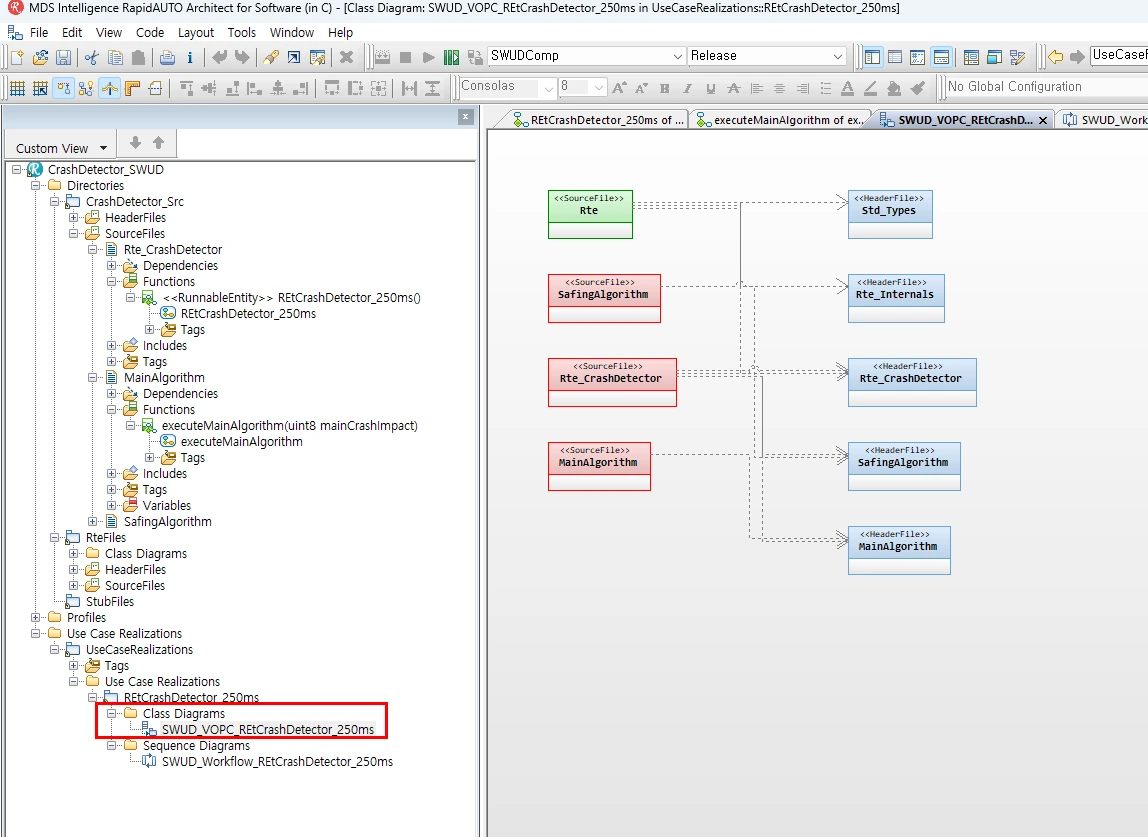This screenshot has height=837, width=1148.
Task: Toggle the browser panel view button
Action: 872,57
